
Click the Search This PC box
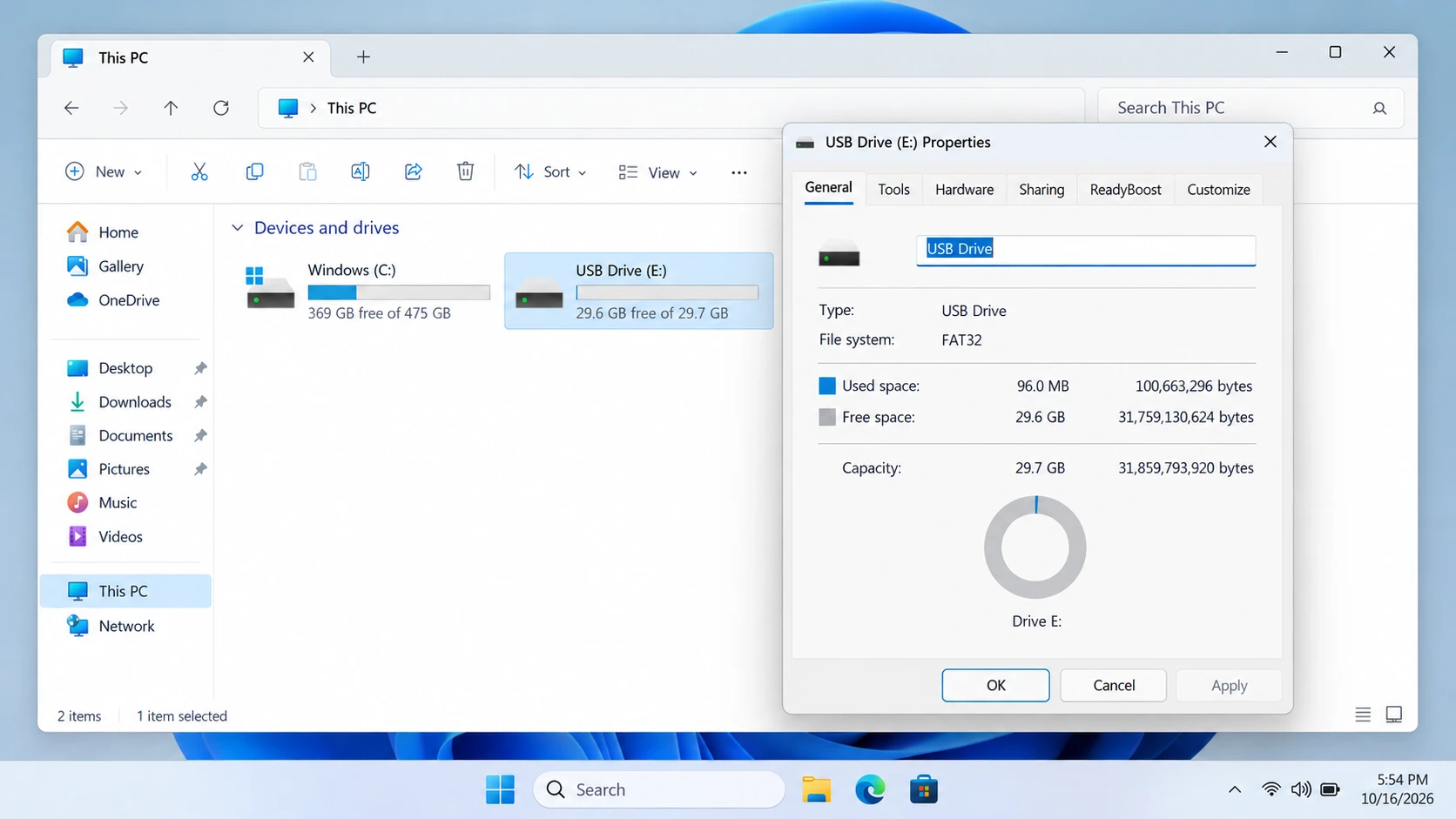(x=1250, y=108)
